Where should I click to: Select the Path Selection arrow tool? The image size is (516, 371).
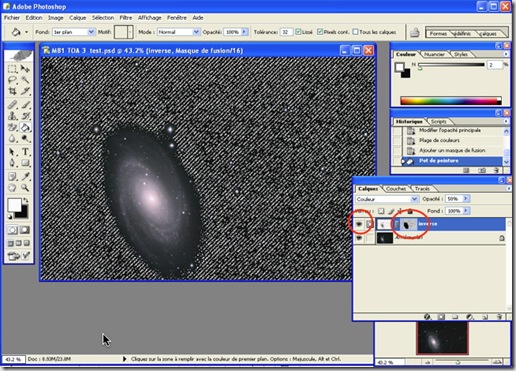12,152
